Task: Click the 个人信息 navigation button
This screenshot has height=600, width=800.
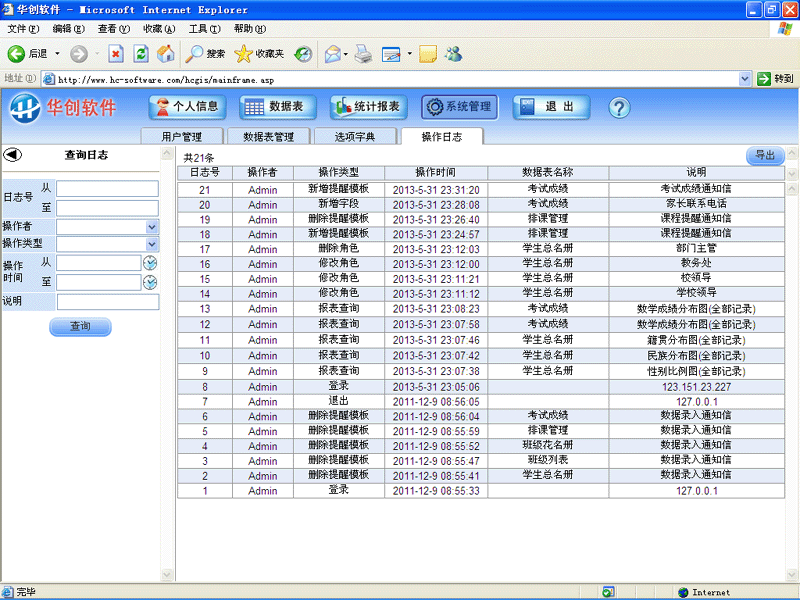Action: [187, 107]
